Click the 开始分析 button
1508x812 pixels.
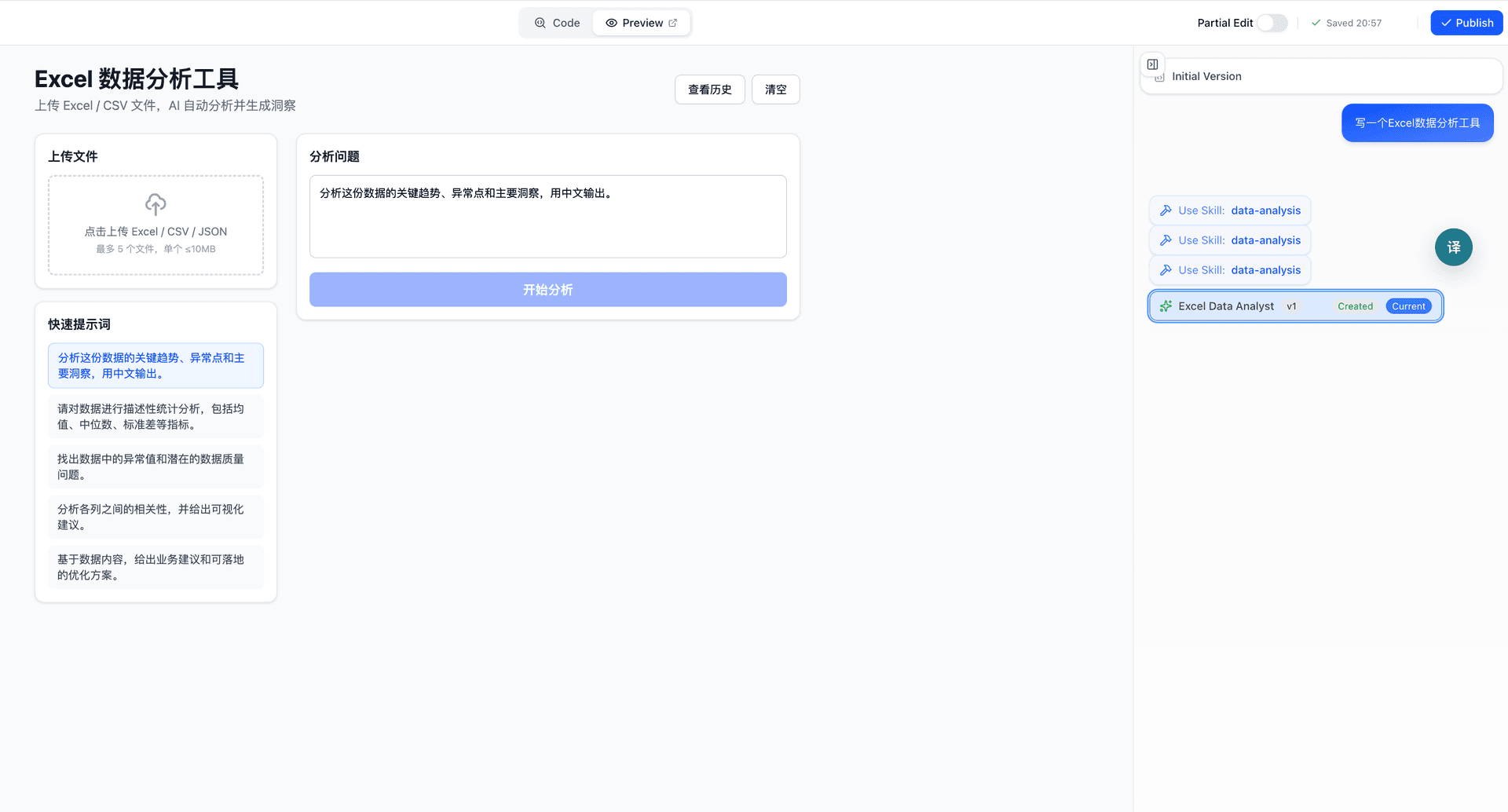click(547, 290)
